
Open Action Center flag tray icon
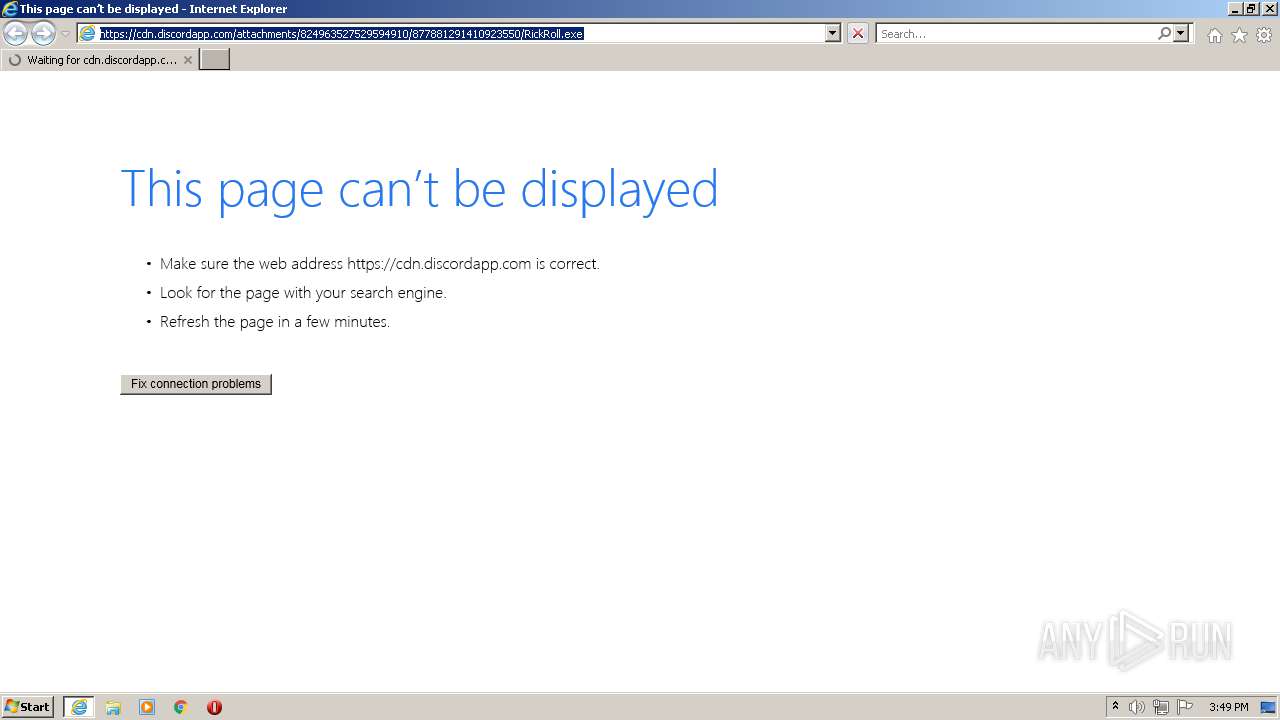[x=1185, y=707]
